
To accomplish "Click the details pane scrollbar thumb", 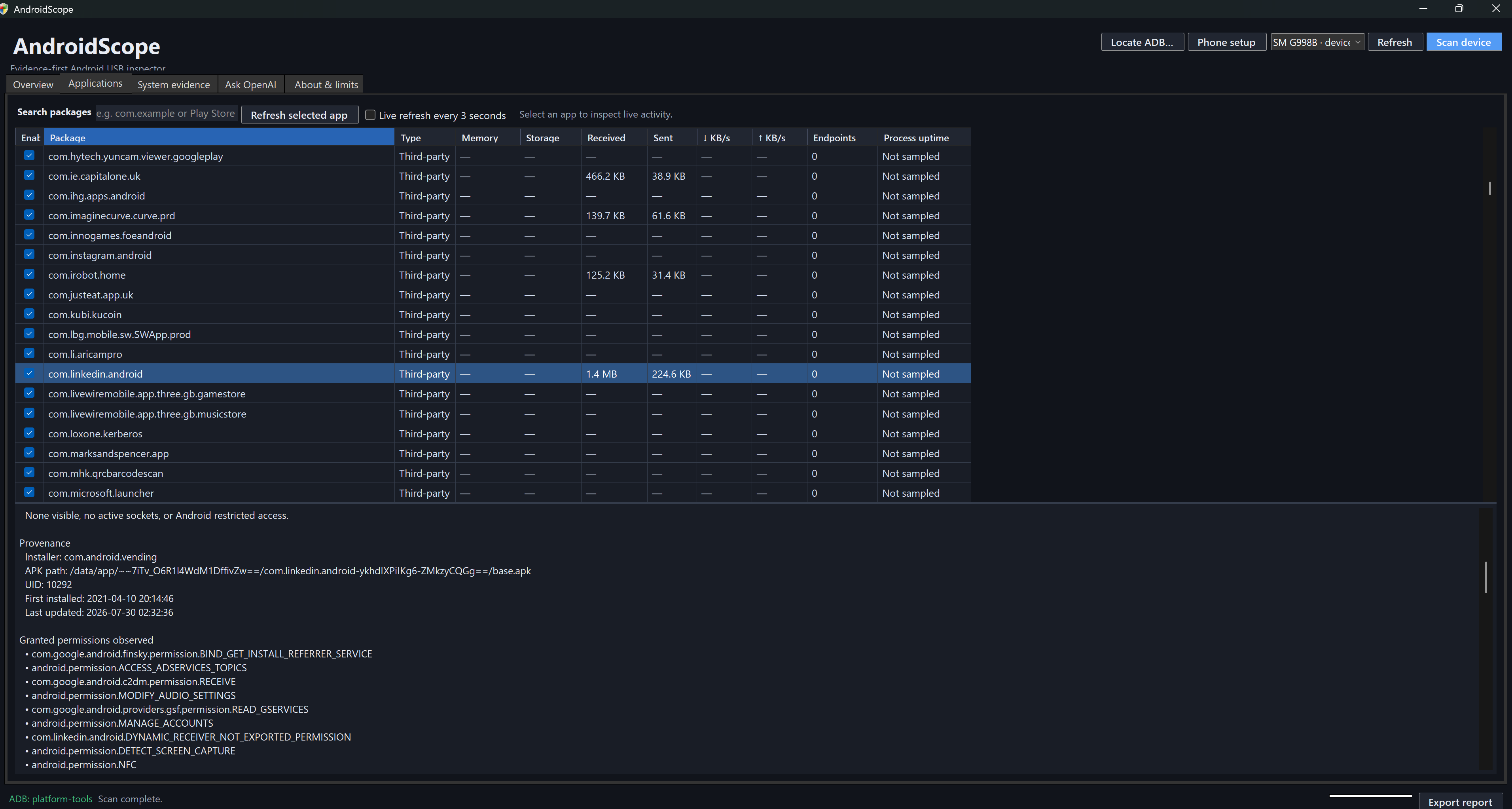I will point(1486,577).
